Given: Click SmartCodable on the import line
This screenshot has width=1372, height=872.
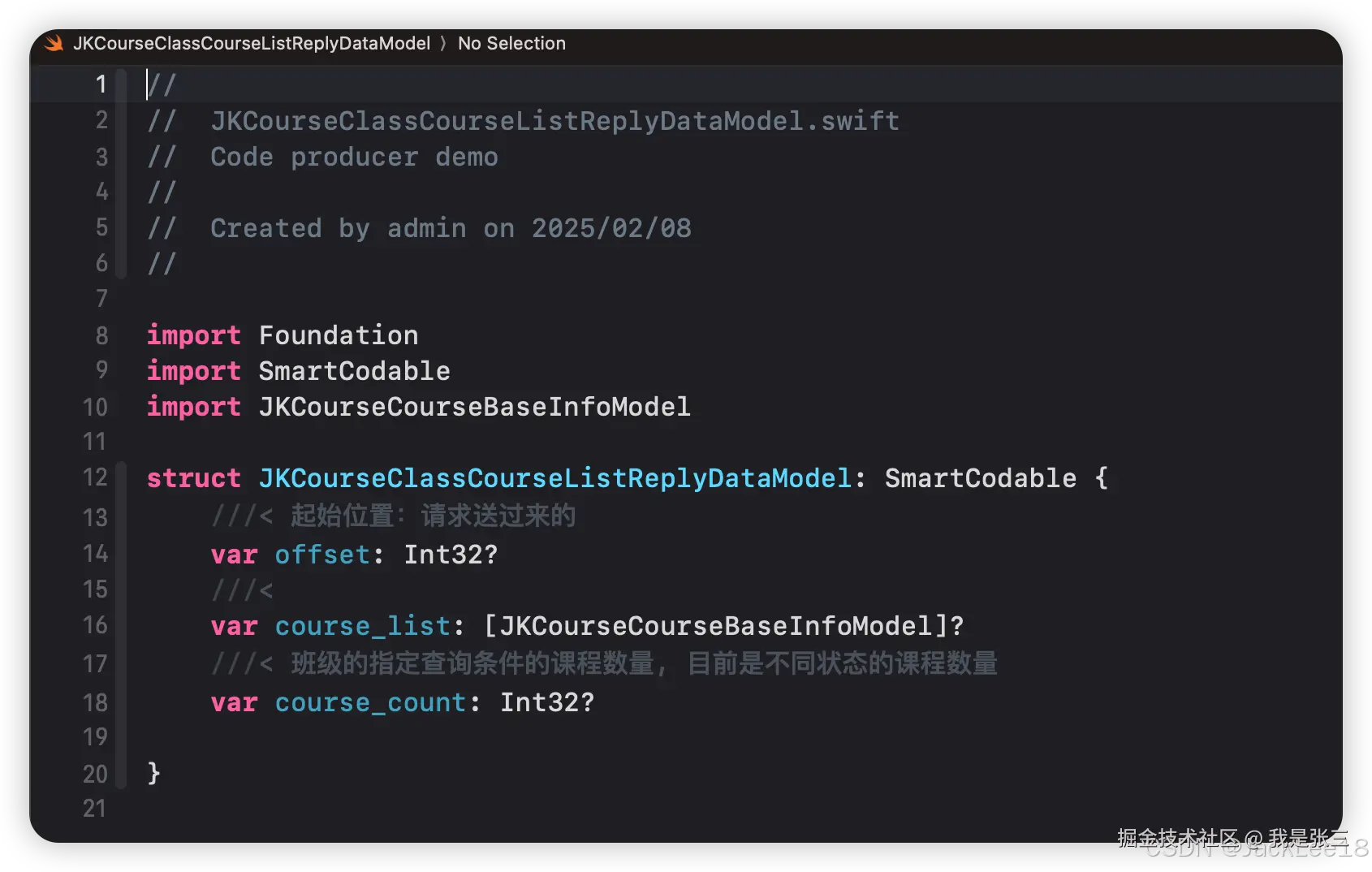Looking at the screenshot, I should [x=354, y=371].
